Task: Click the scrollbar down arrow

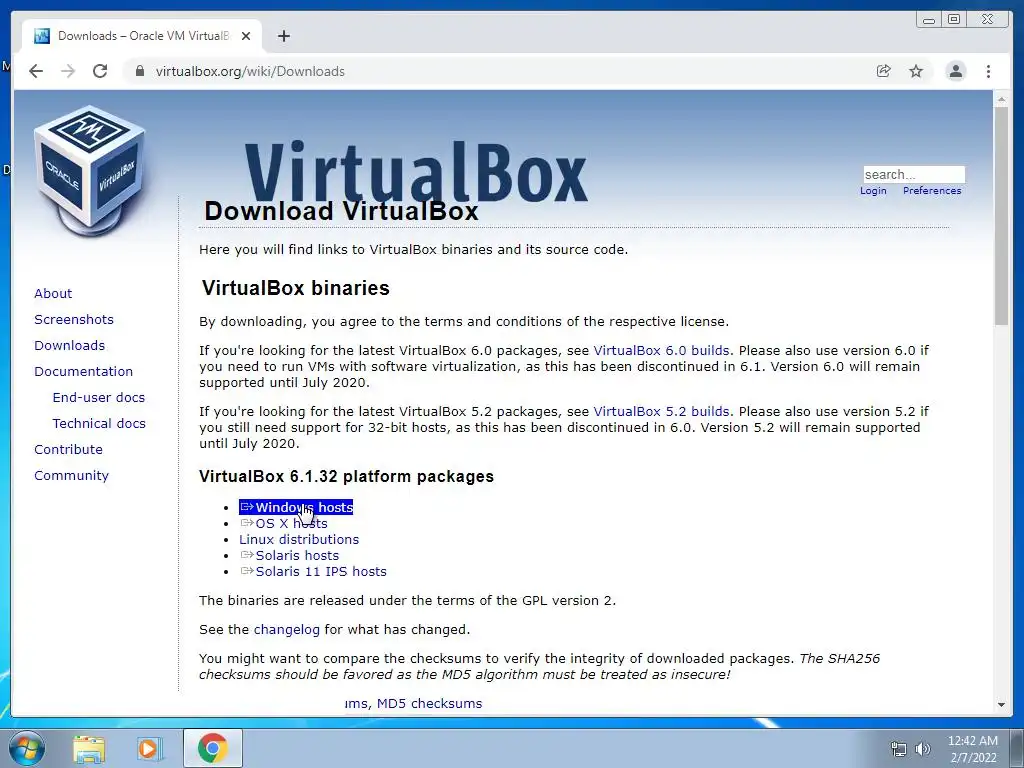Action: click(x=1001, y=705)
